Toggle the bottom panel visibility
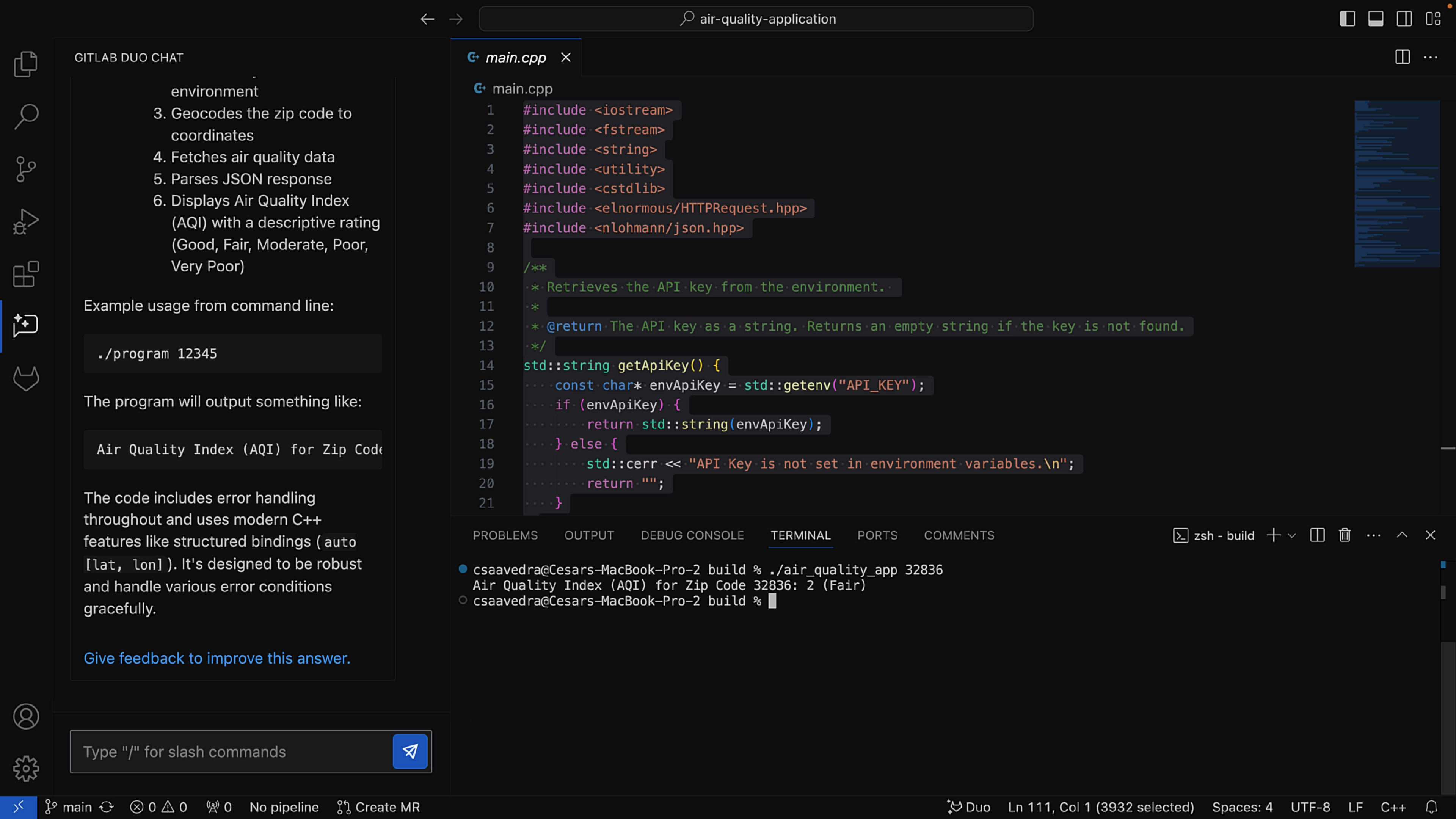The image size is (1456, 819). point(1376,19)
